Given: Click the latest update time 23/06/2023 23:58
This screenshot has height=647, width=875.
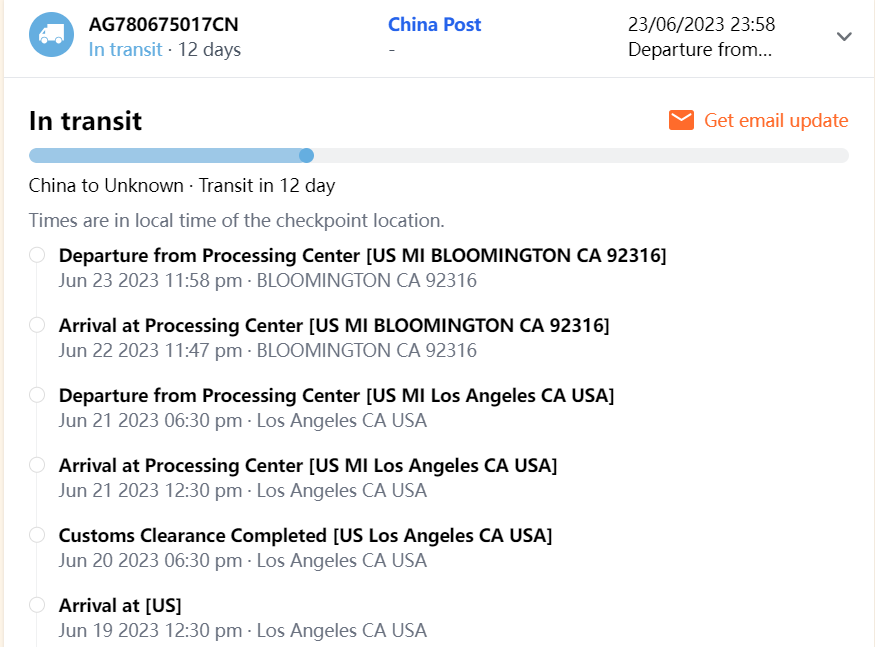Looking at the screenshot, I should pos(701,25).
